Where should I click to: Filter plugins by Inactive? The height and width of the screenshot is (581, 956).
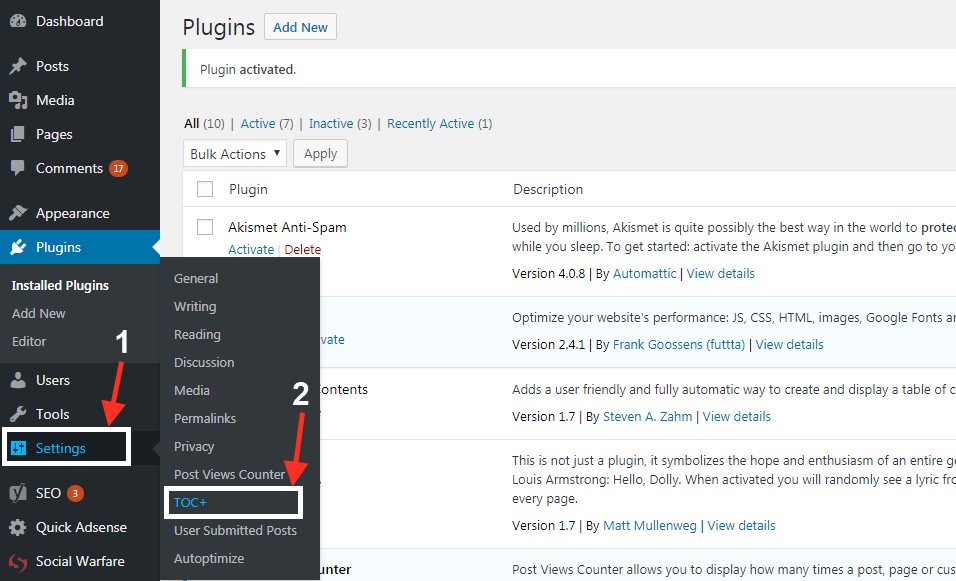point(331,124)
